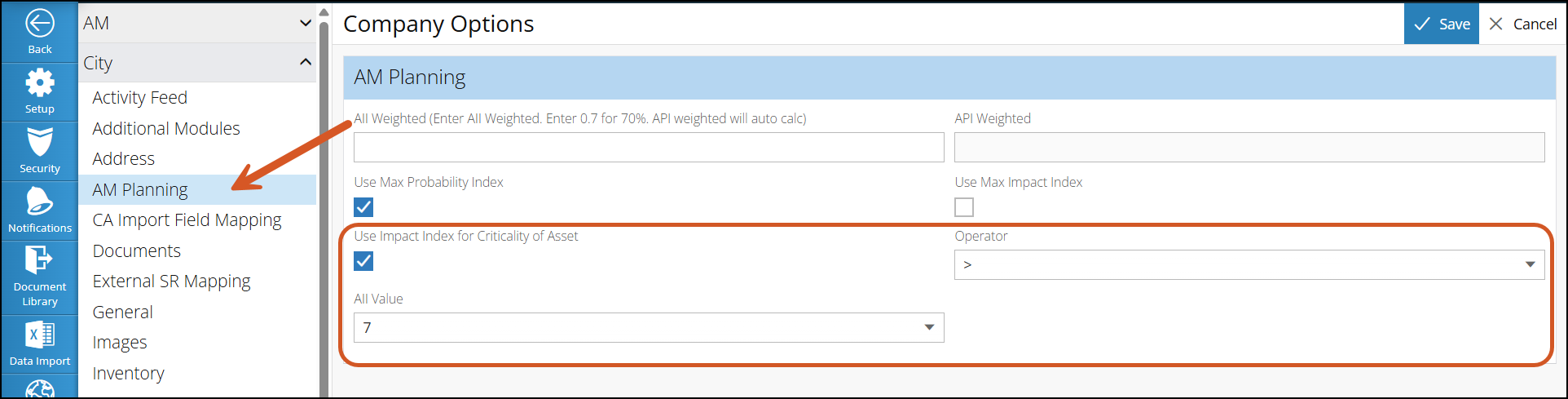This screenshot has height=399, width=1568.
Task: Cancel the Company Options changes
Action: (x=1522, y=24)
